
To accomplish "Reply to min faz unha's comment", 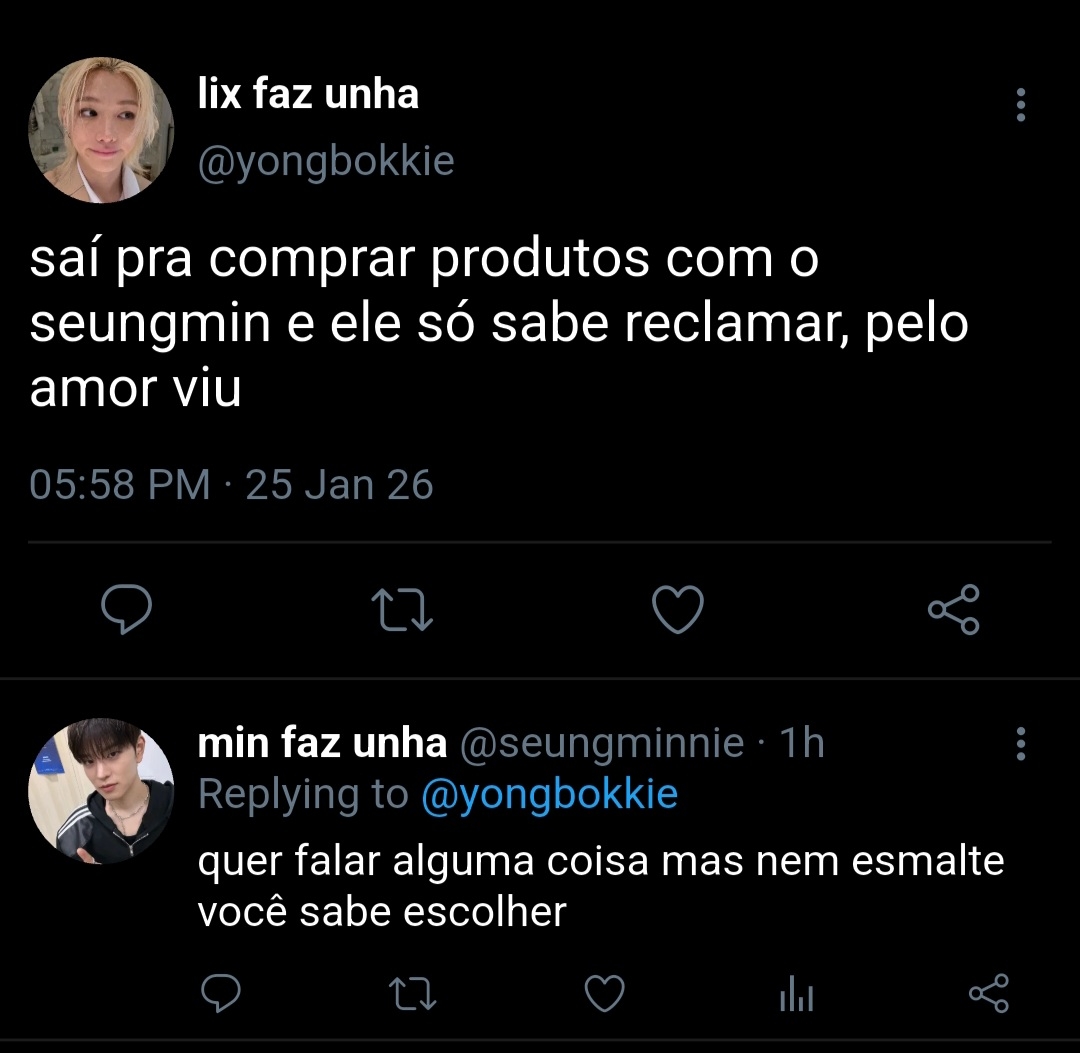I will [219, 994].
